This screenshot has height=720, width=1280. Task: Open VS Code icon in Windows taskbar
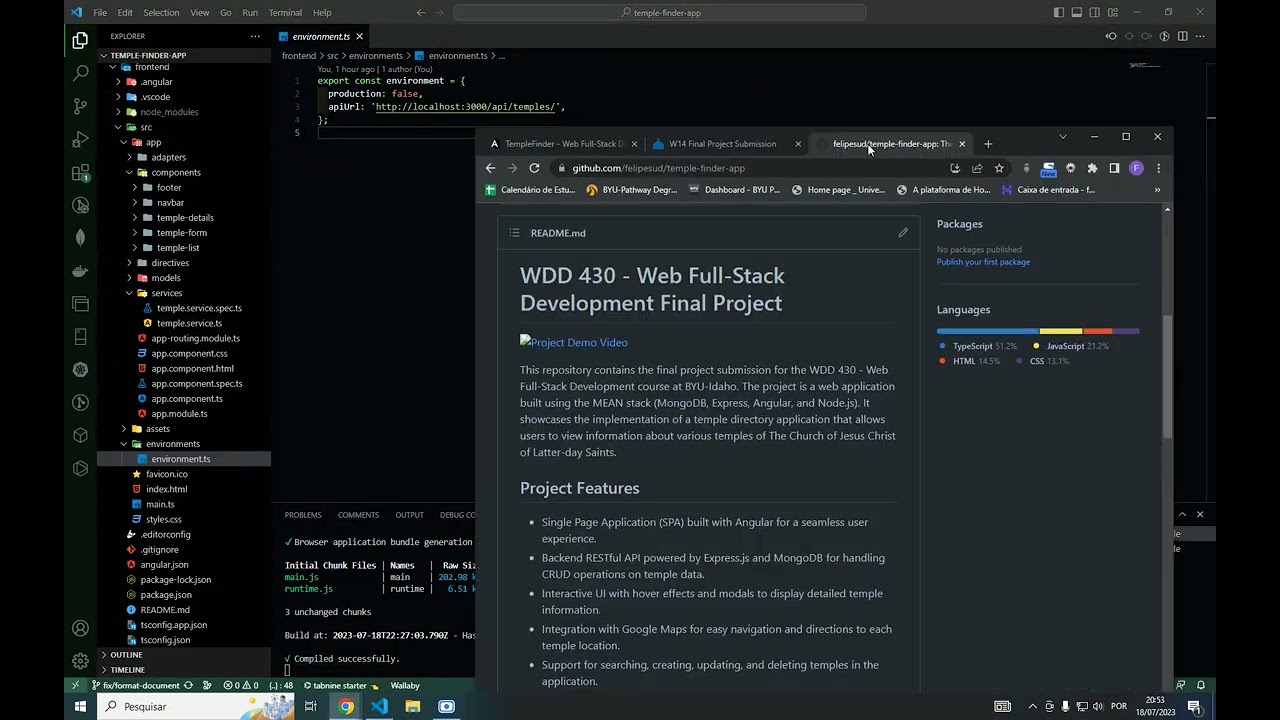[379, 706]
